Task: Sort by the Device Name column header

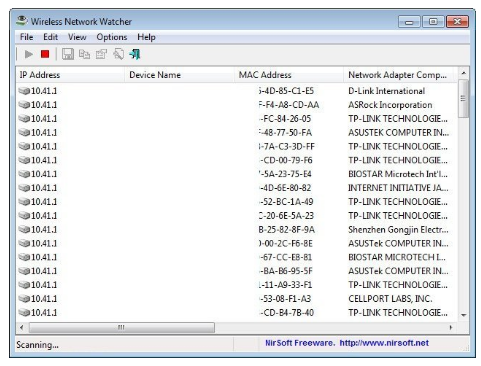Action: pyautogui.click(x=179, y=75)
